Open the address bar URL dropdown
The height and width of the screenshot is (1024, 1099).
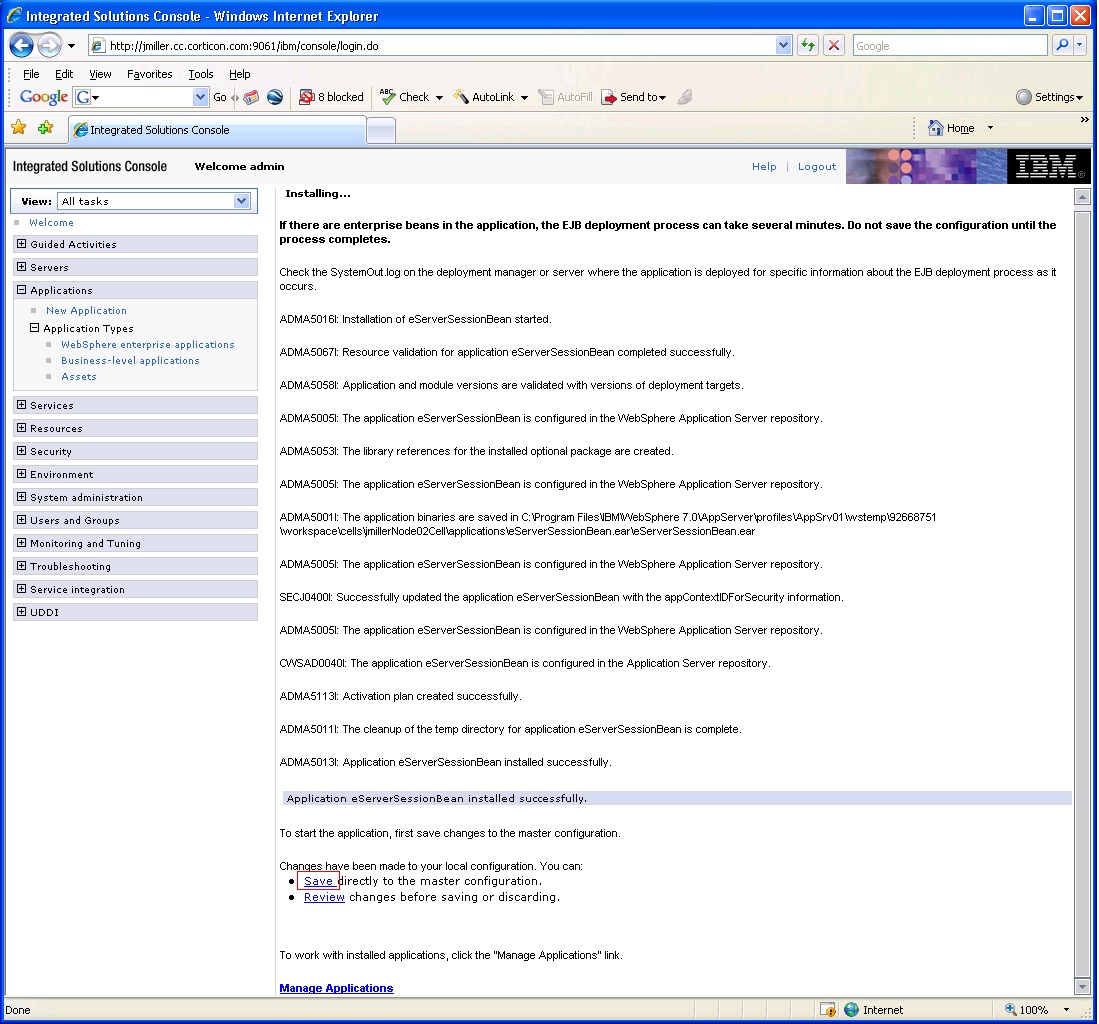tap(784, 46)
